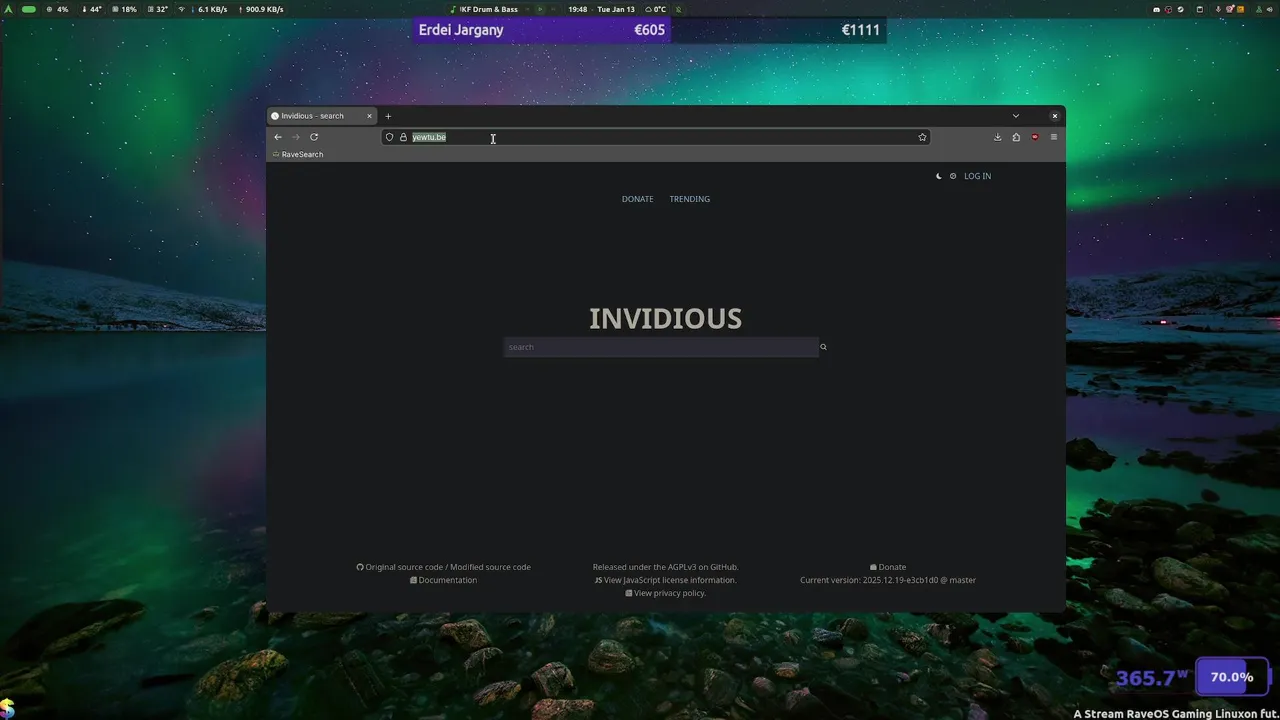1280x720 pixels.
Task: Click the 44° temperature indicator
Action: click(x=92, y=9)
